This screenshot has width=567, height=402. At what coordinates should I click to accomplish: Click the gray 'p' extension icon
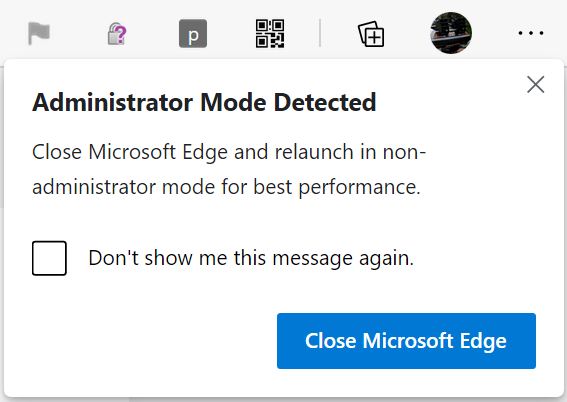pyautogui.click(x=193, y=34)
